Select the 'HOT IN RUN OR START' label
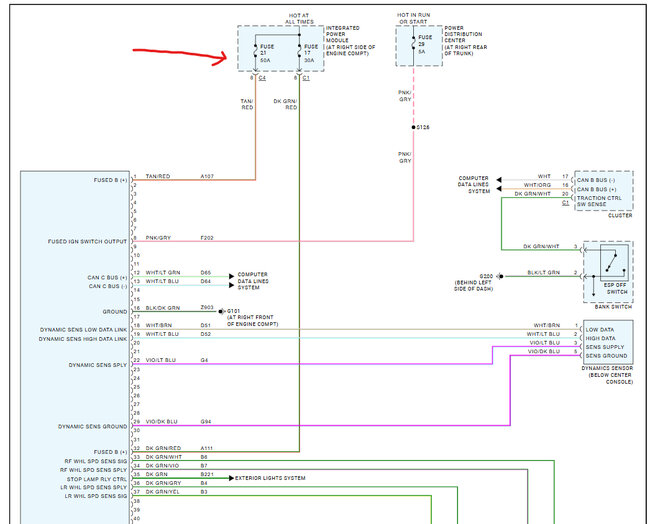This screenshot has height=524, width=650. (x=413, y=18)
